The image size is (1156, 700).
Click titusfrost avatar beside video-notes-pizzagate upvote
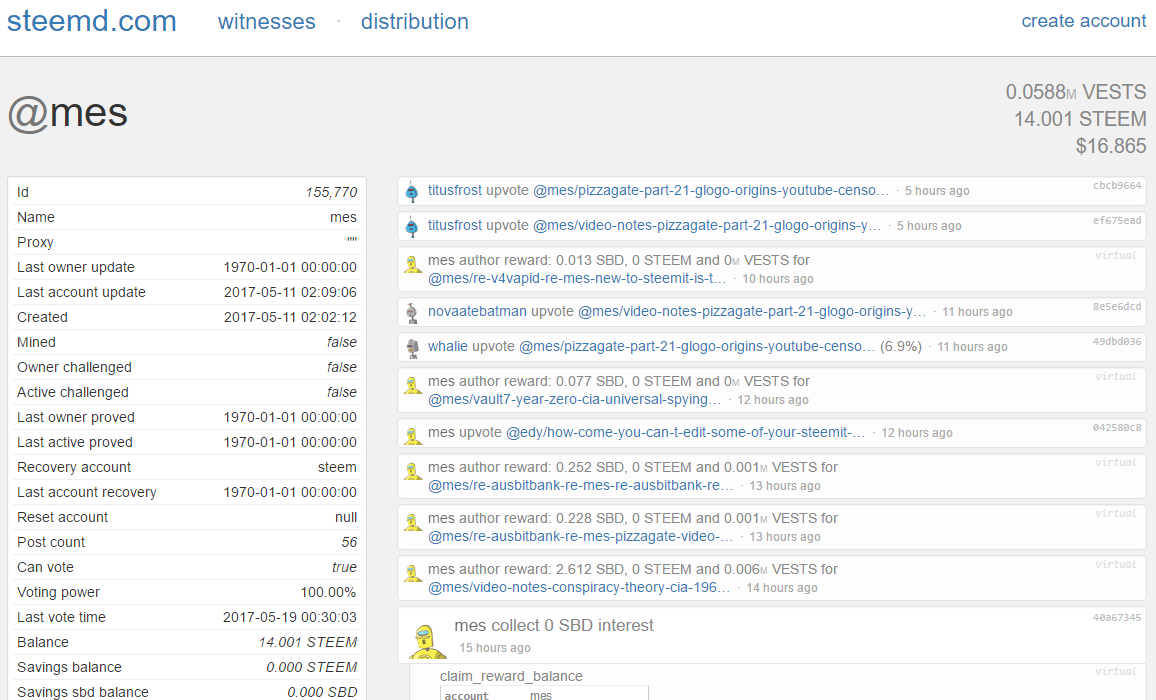pos(412,226)
